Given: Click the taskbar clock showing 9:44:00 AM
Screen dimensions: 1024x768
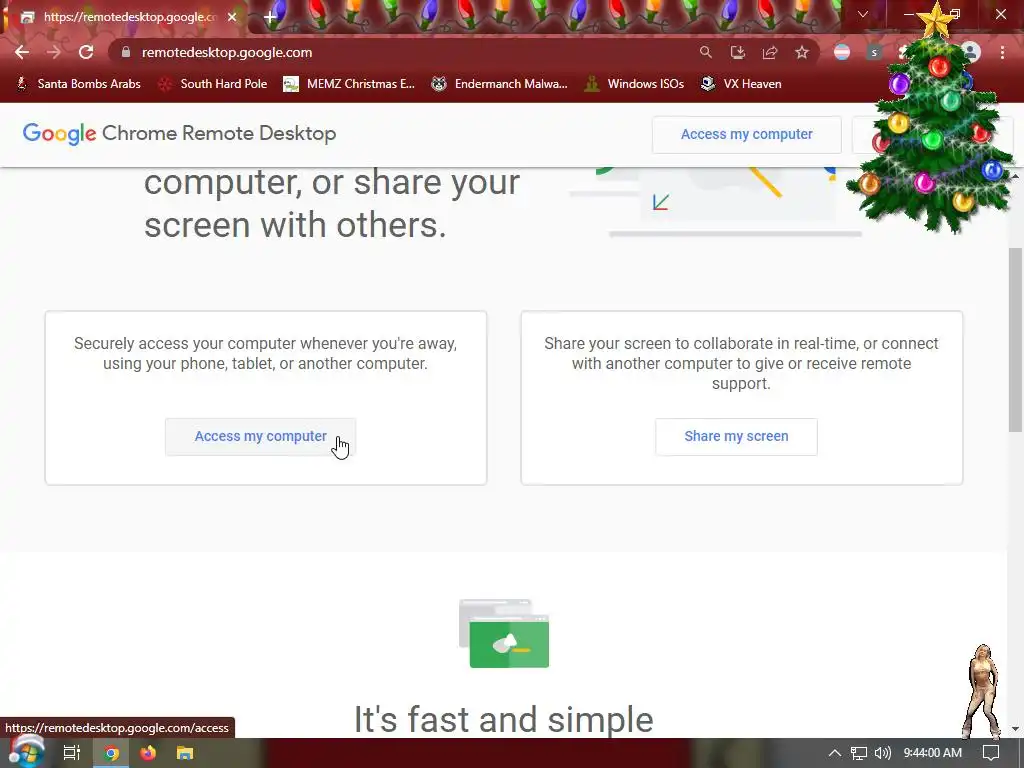Looking at the screenshot, I should (933, 753).
